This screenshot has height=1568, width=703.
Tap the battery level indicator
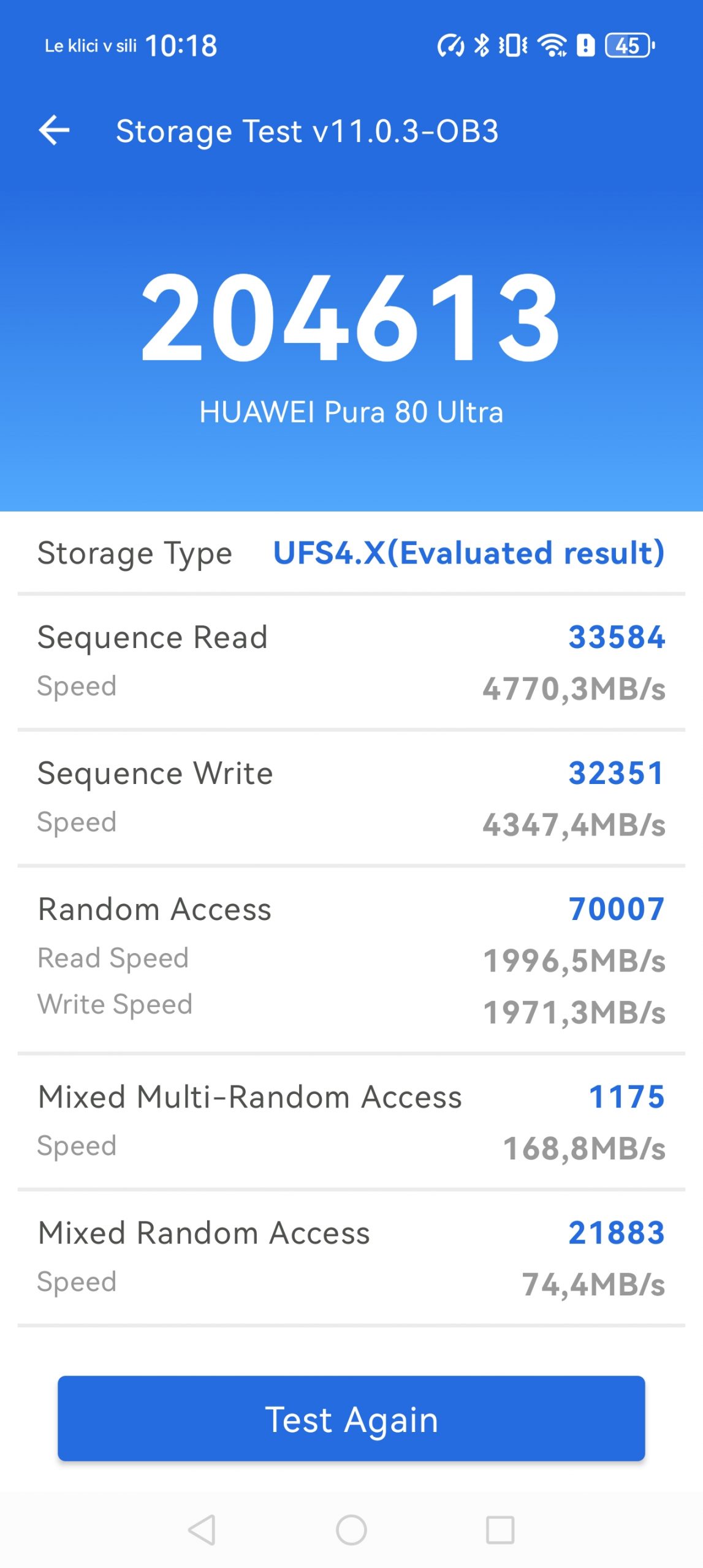coord(629,45)
